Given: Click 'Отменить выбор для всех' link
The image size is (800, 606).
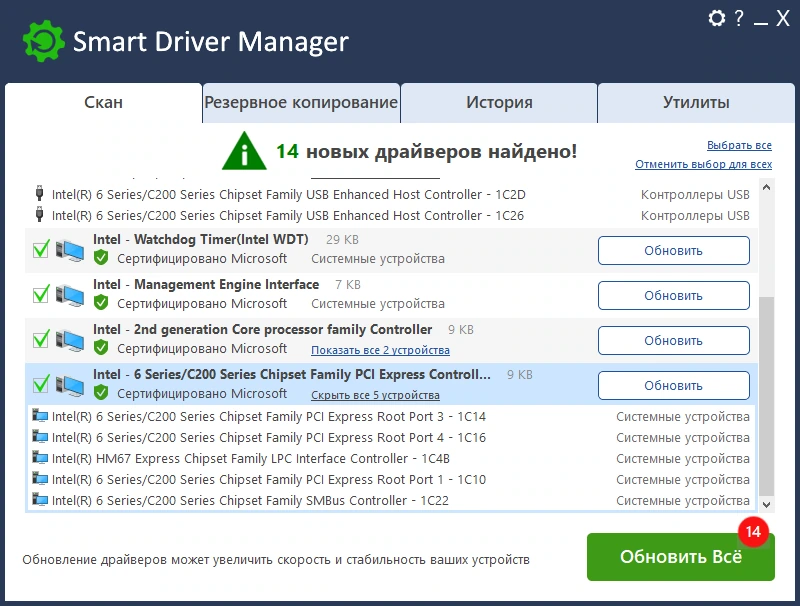Looking at the screenshot, I should [x=703, y=164].
